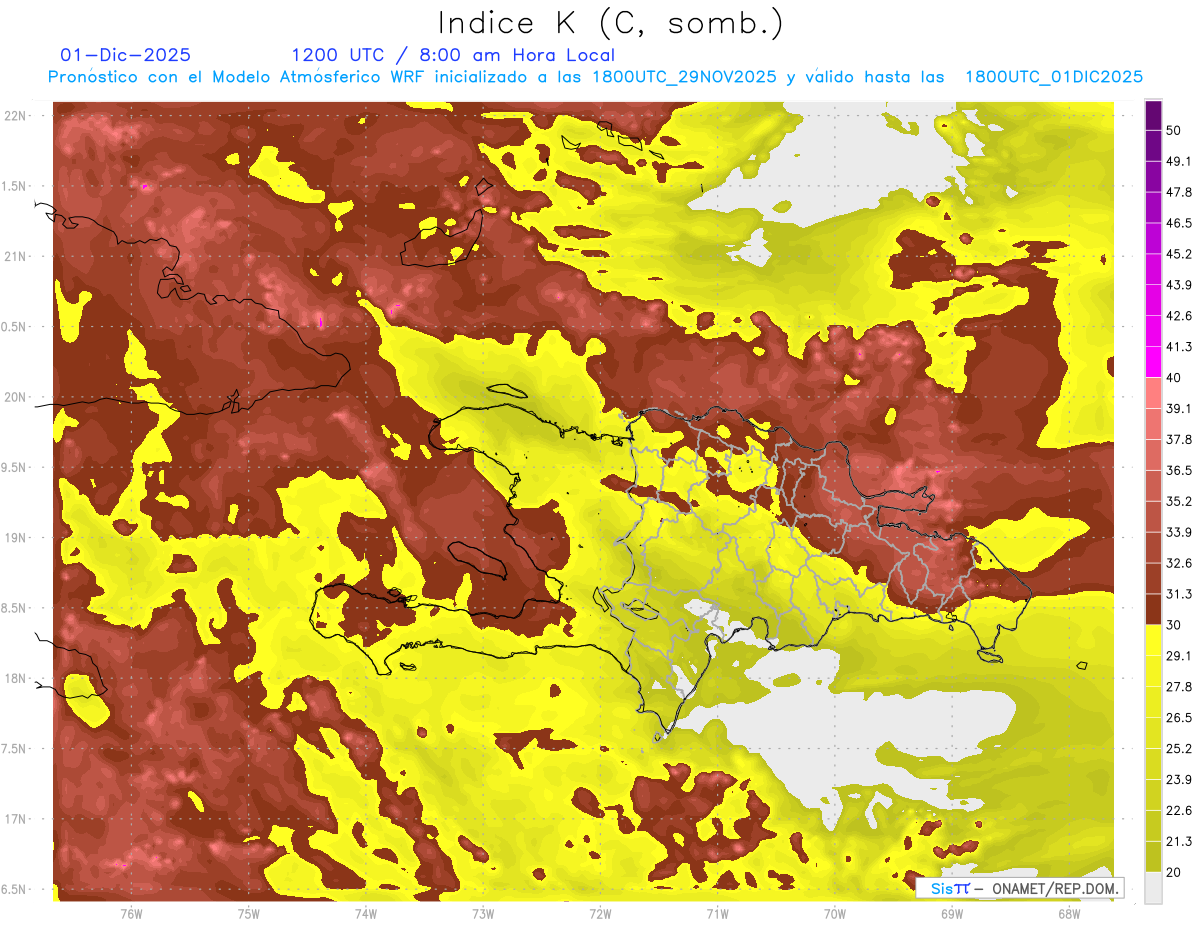Click the bright magenta swatch between 40 and 41.3

[x=1153, y=362]
